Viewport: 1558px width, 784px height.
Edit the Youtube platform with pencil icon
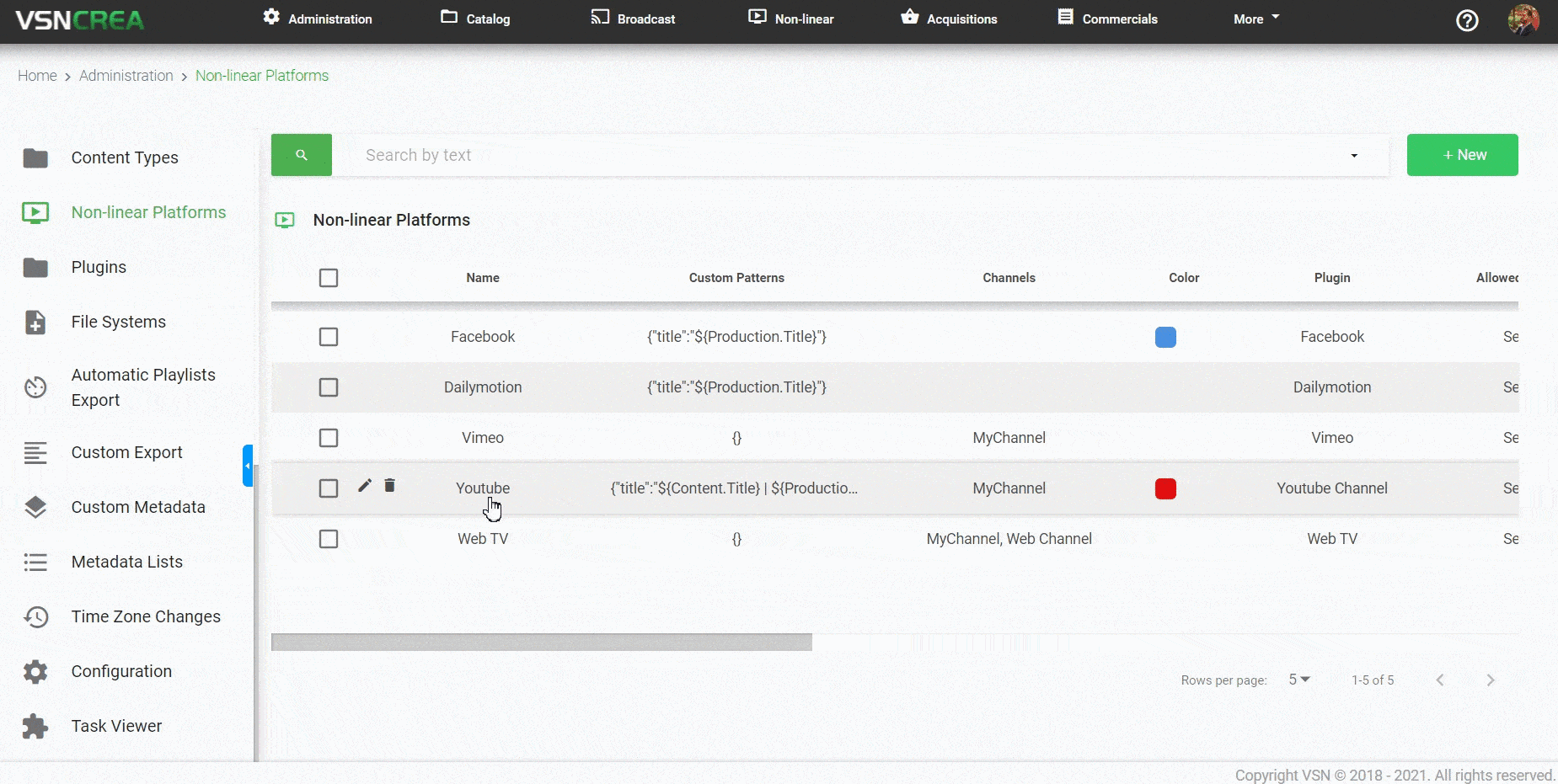coord(365,485)
